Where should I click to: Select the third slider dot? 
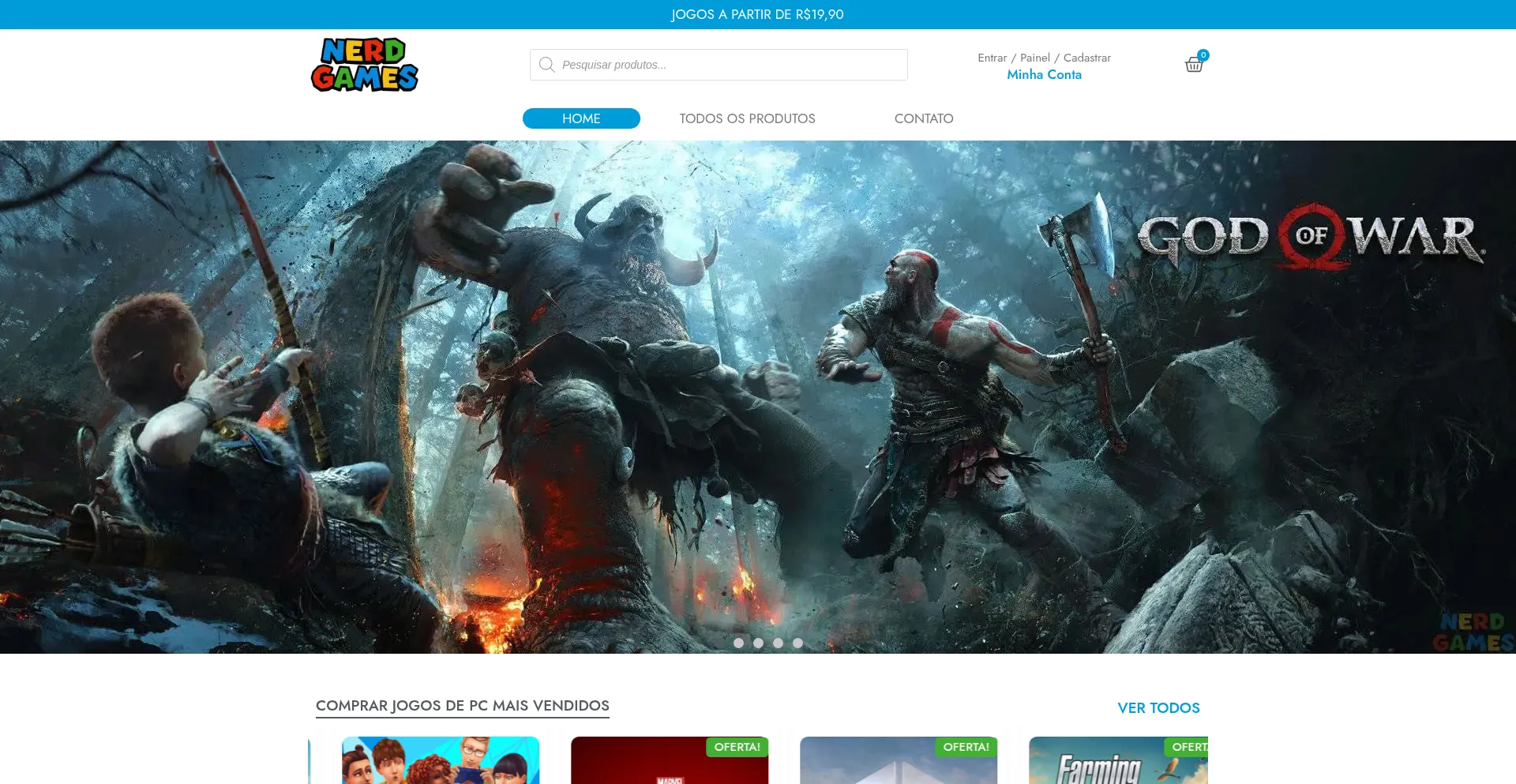coord(778,643)
